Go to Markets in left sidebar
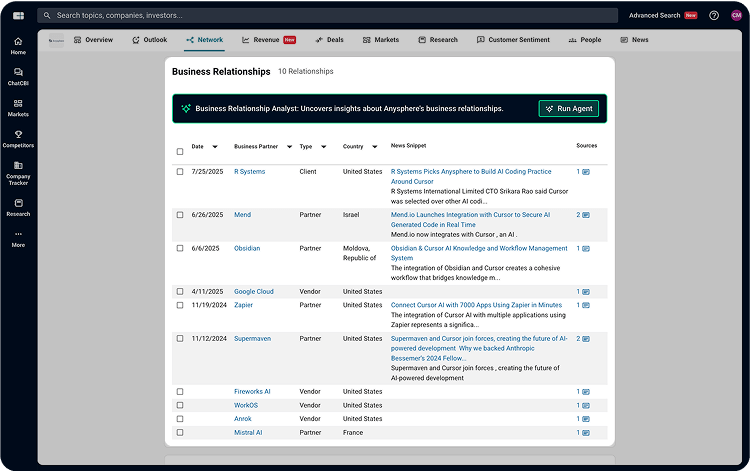This screenshot has width=750, height=471. (x=18, y=107)
